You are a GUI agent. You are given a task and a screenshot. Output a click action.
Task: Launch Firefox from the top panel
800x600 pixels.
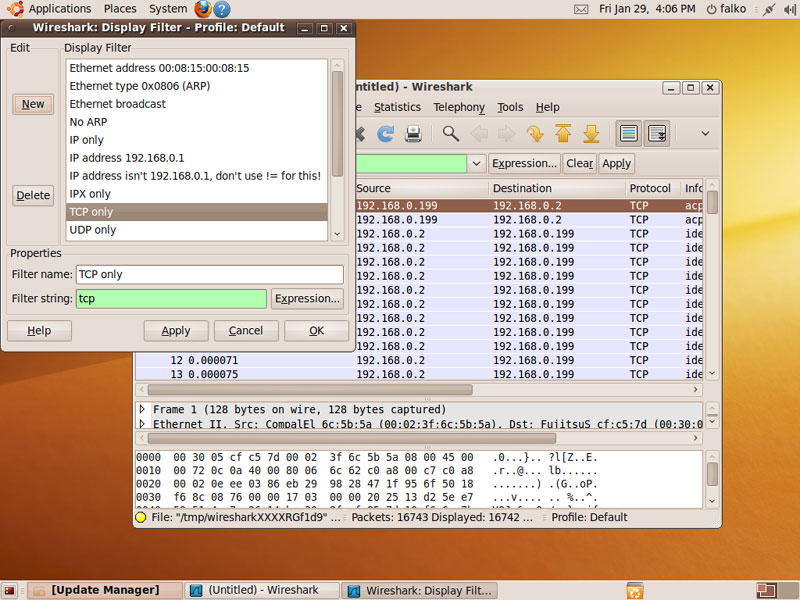pos(203,9)
